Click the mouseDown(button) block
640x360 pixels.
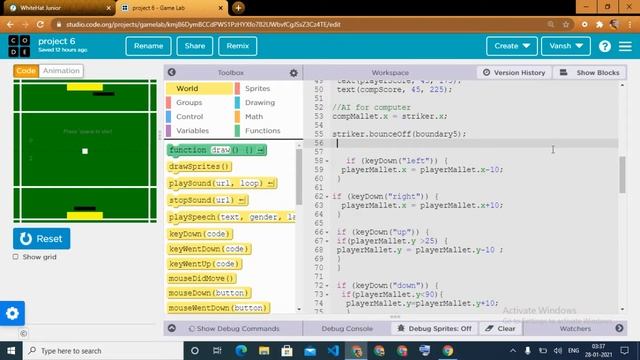point(209,293)
